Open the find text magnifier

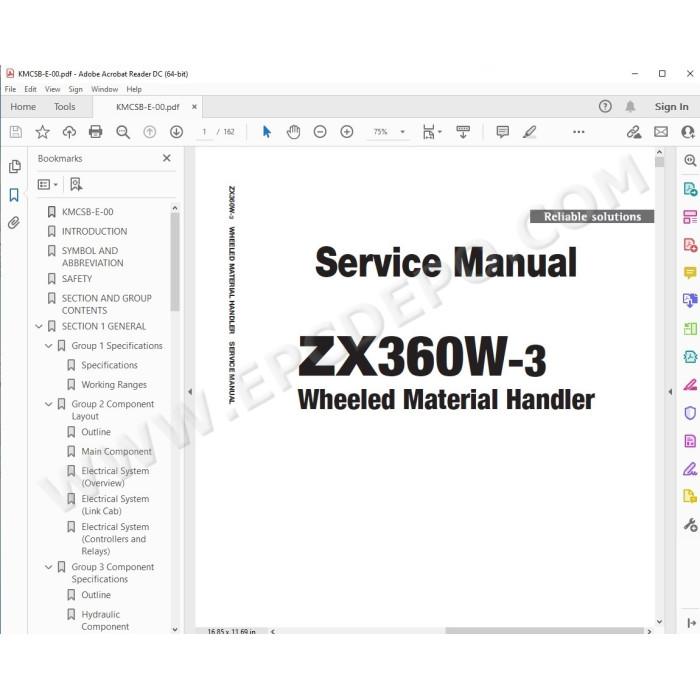tap(123, 132)
